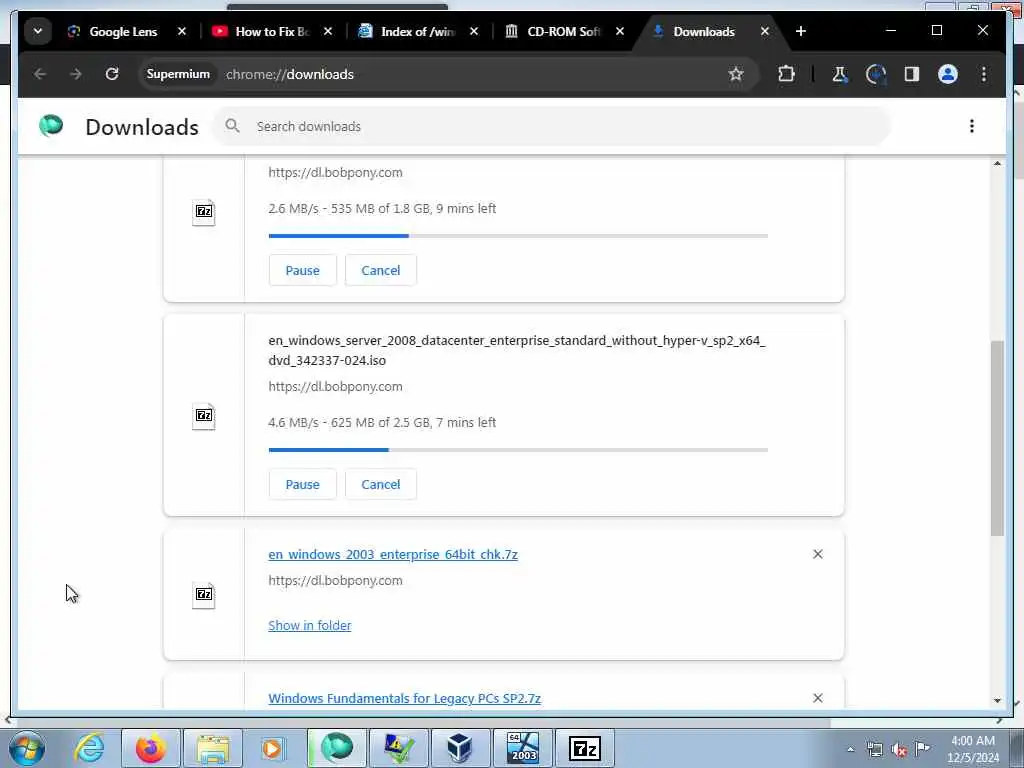Open en_windows_2003_enterprise_64bit_chk.7z link
This screenshot has width=1024, height=768.
[392, 554]
